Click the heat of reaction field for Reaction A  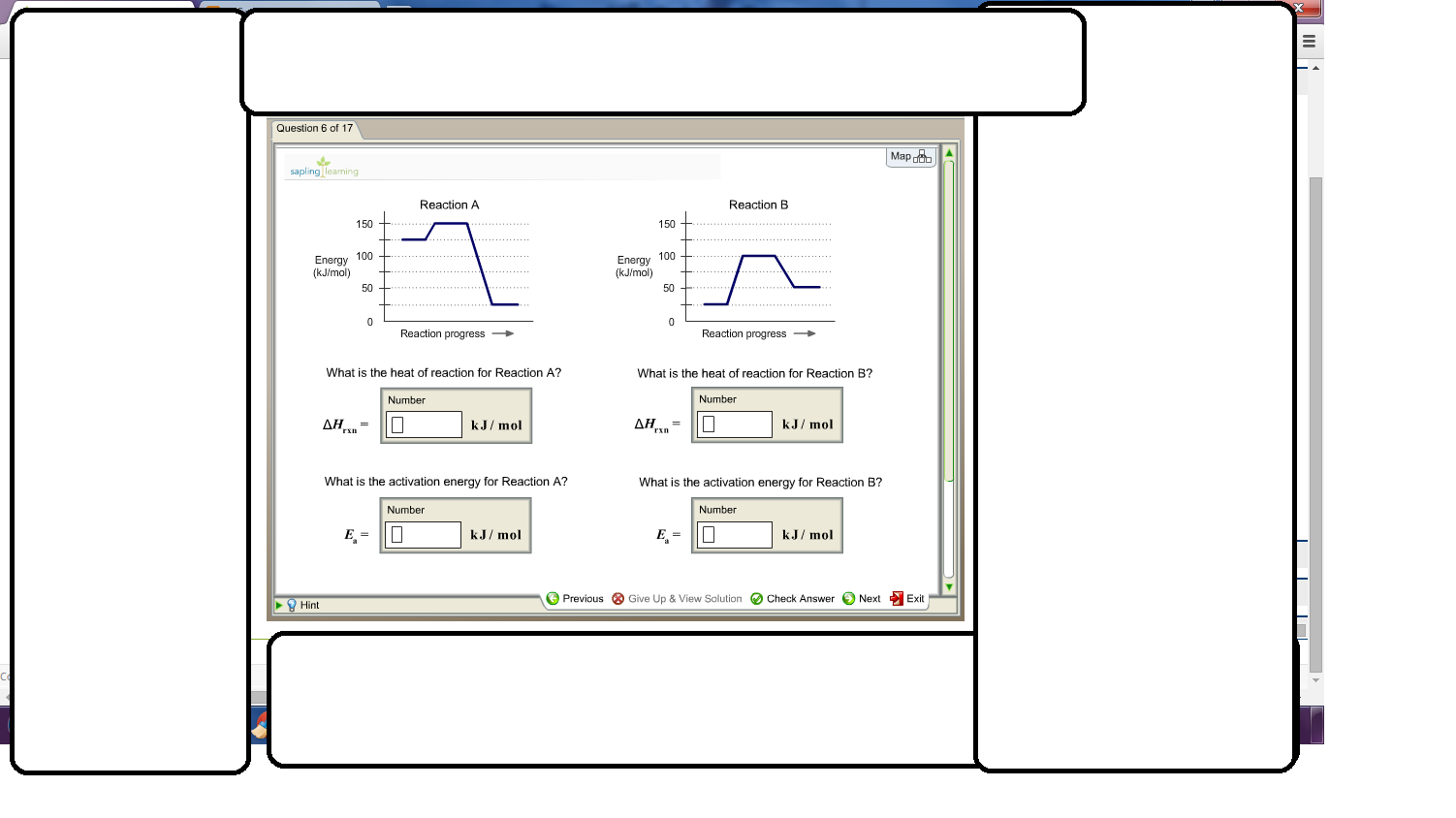pos(424,425)
